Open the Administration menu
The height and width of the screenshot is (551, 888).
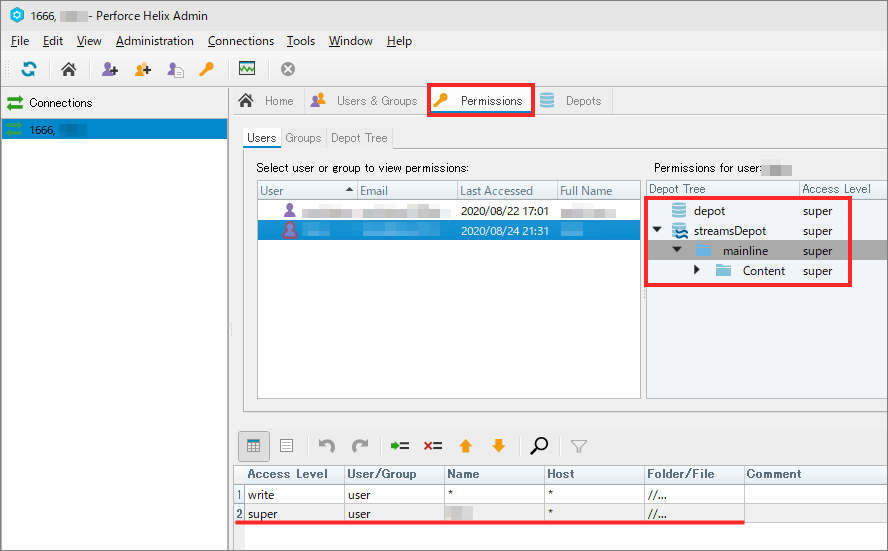click(x=155, y=41)
